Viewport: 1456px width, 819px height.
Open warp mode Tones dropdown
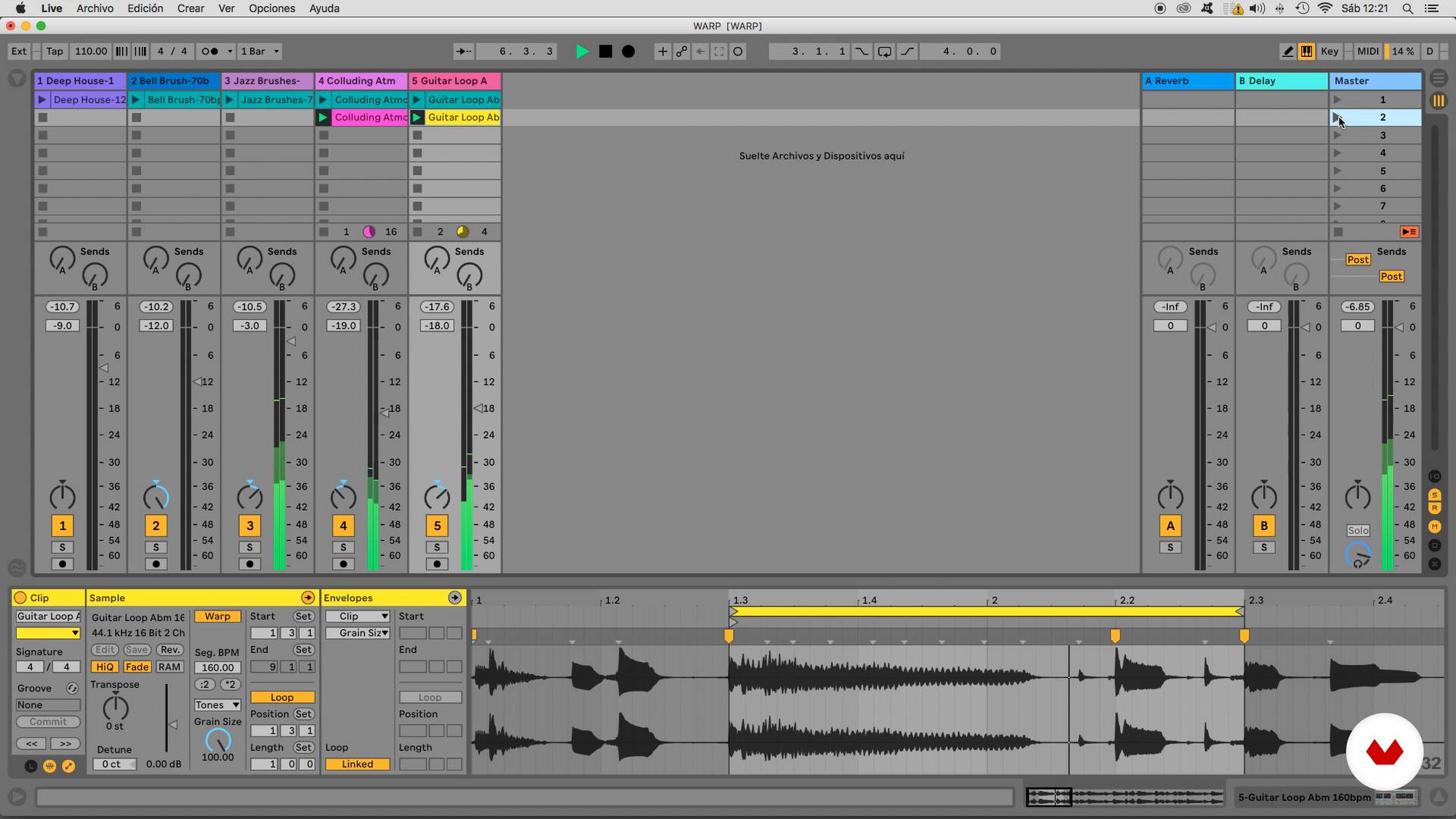tap(217, 705)
